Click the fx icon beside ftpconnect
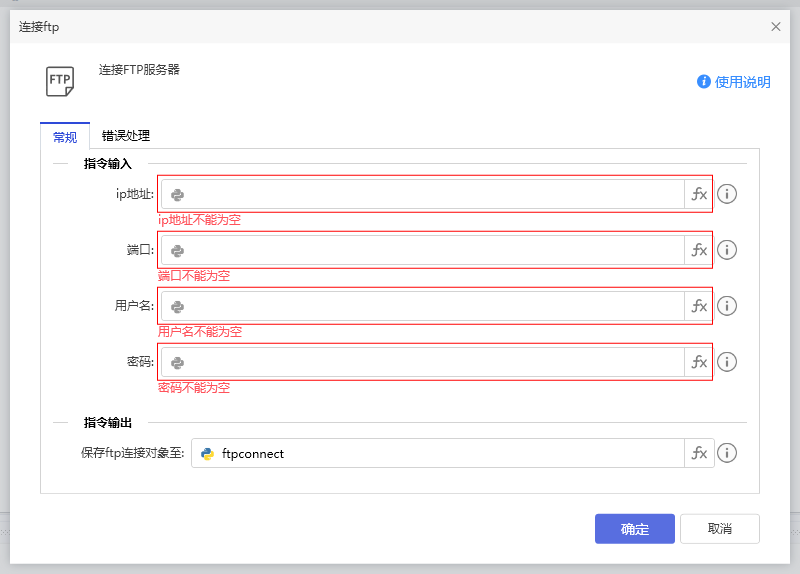800x574 pixels. click(x=699, y=453)
